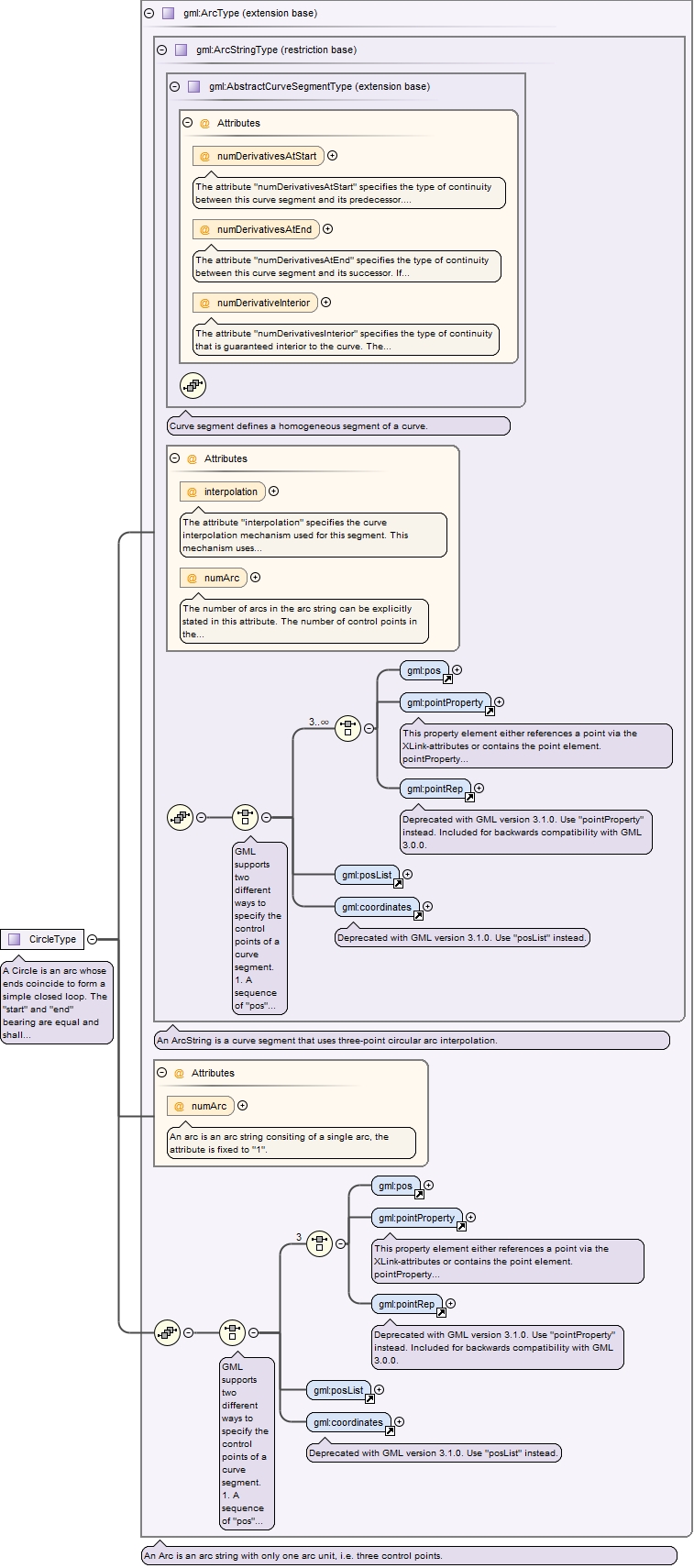Collapse the CircleType node branch
Image resolution: width=694 pixels, height=1568 pixels.
click(x=92, y=939)
